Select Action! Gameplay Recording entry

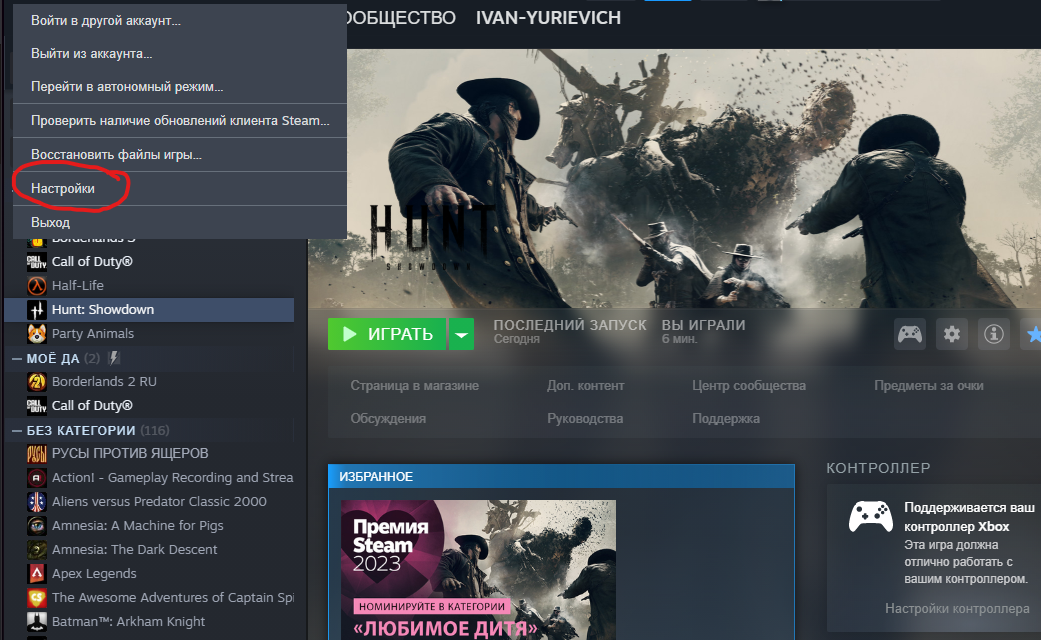pos(149,477)
